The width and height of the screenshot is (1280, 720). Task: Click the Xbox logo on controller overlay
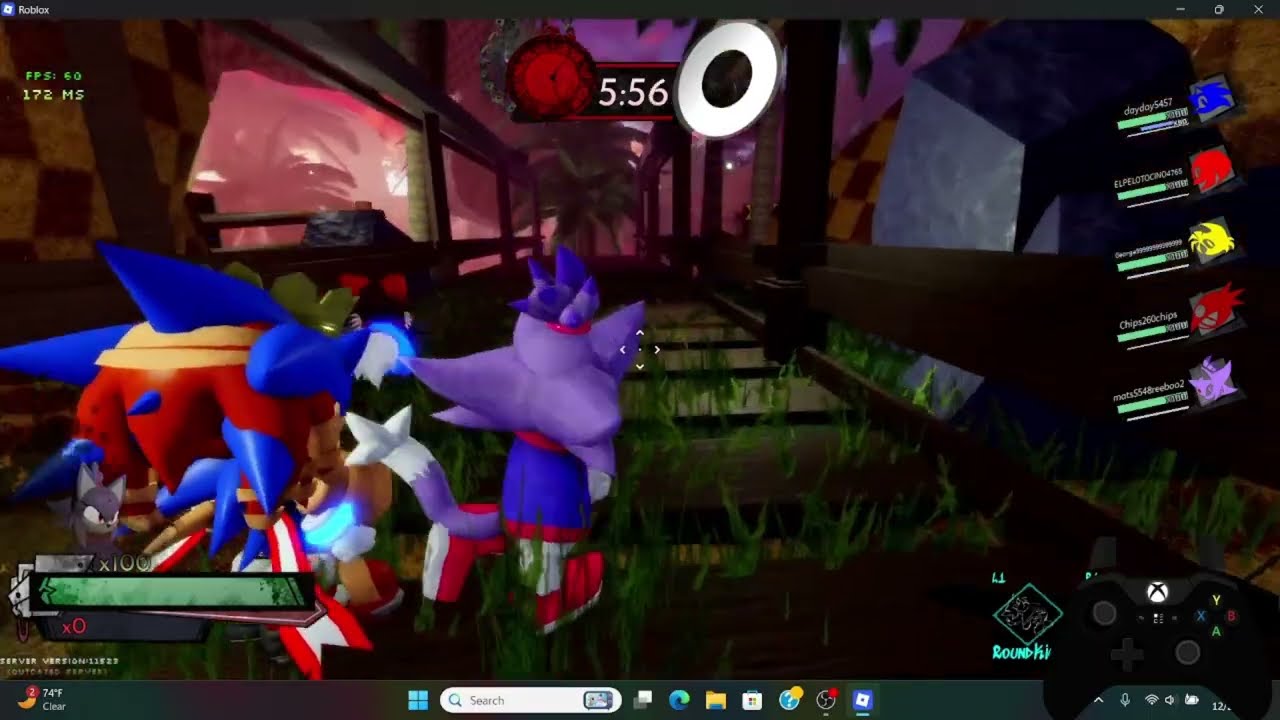click(1157, 592)
